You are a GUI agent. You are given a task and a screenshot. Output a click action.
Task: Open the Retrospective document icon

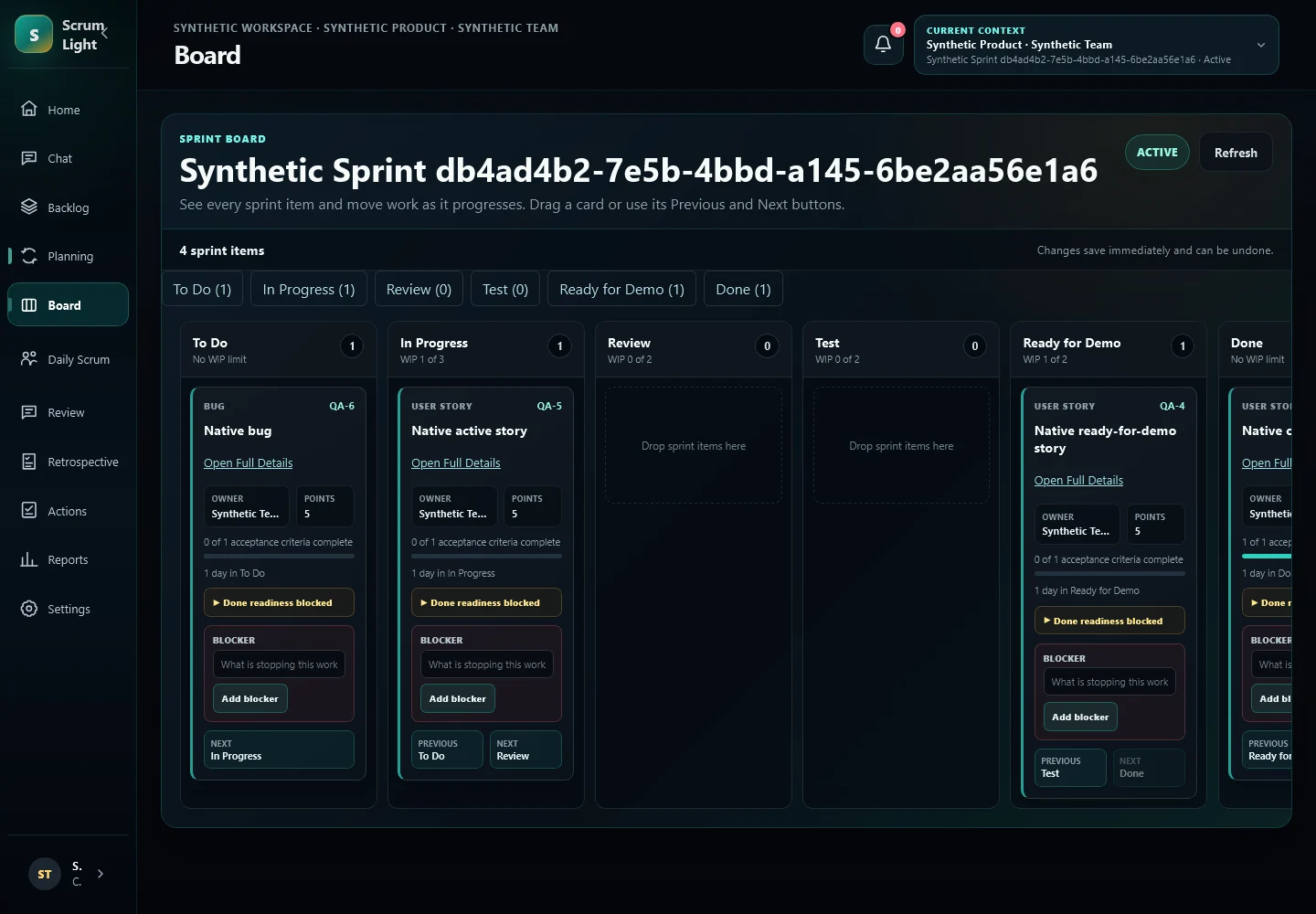(x=29, y=462)
